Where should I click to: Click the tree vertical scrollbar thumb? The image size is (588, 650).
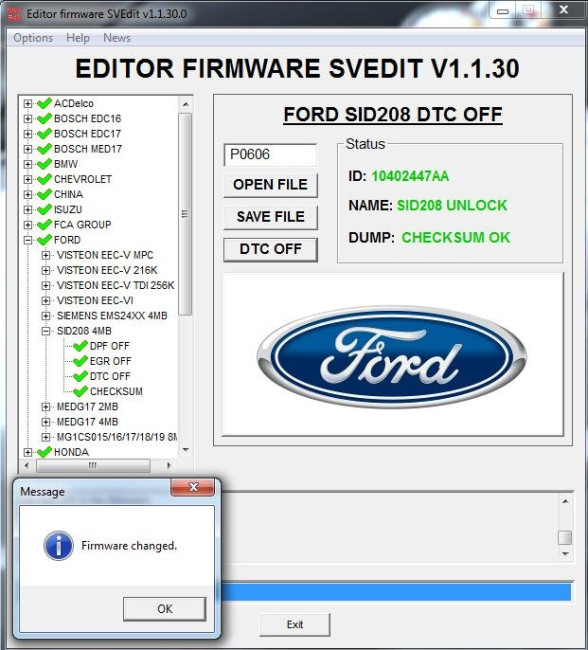[x=185, y=214]
